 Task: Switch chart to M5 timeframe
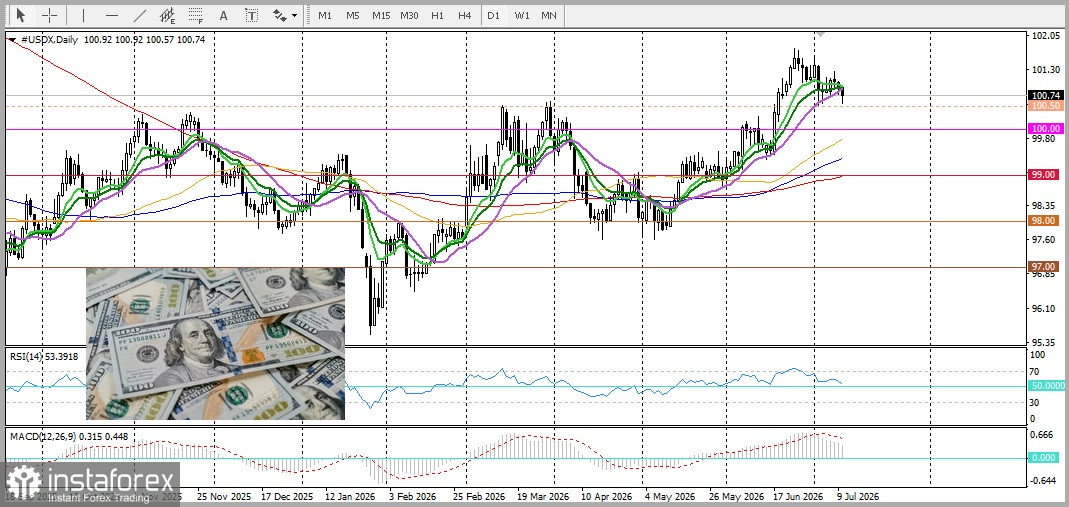pyautogui.click(x=352, y=15)
